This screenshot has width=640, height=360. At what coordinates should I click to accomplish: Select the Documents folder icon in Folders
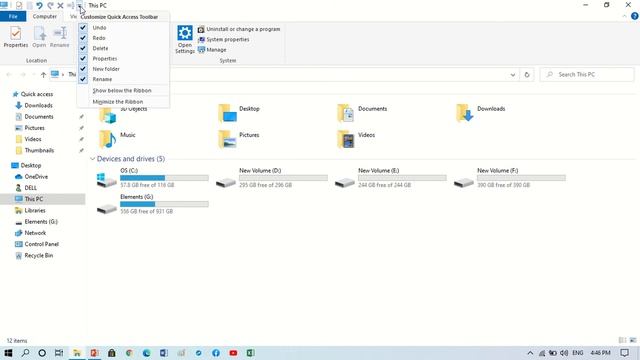point(346,113)
